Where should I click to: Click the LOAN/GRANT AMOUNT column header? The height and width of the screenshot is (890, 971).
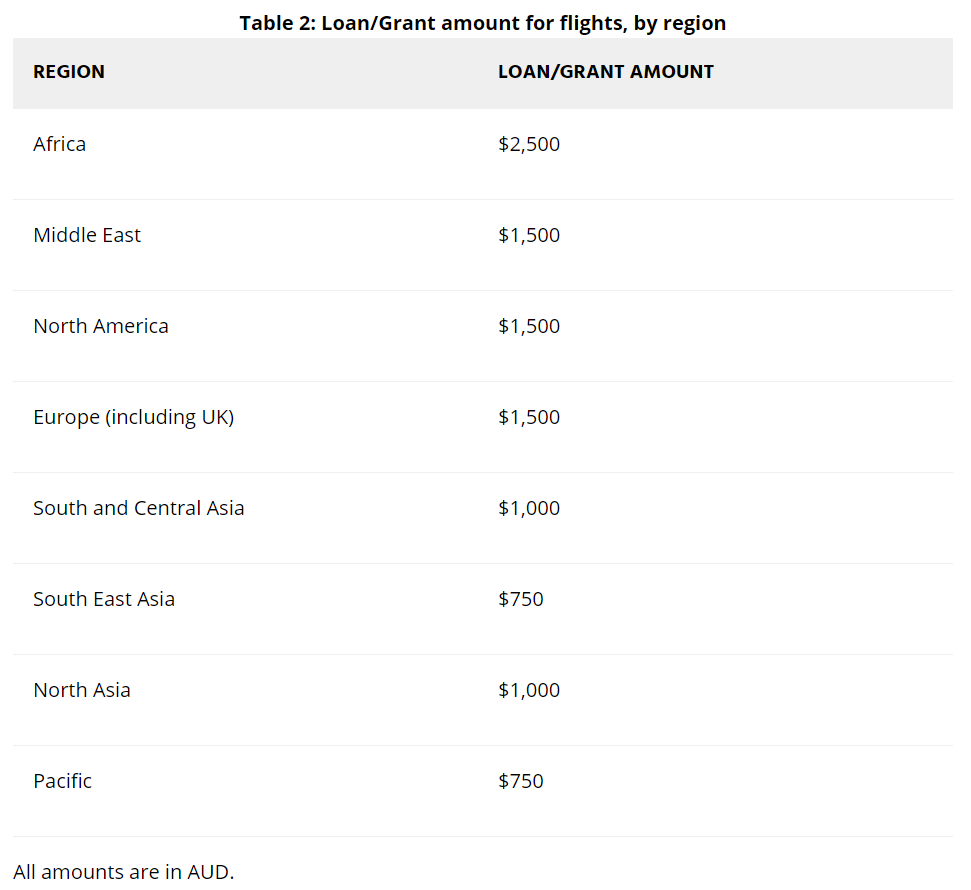click(x=606, y=72)
